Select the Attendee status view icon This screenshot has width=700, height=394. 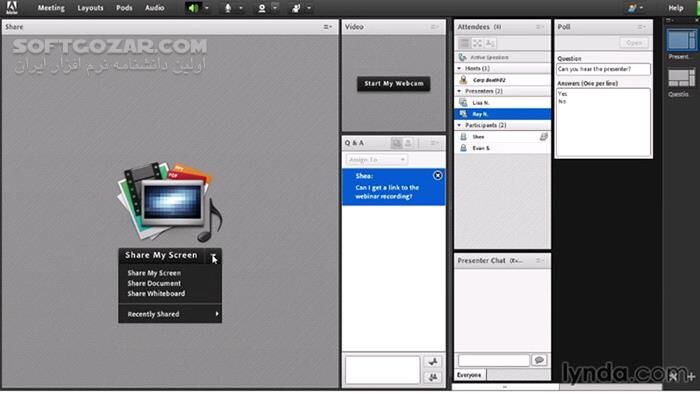point(490,43)
